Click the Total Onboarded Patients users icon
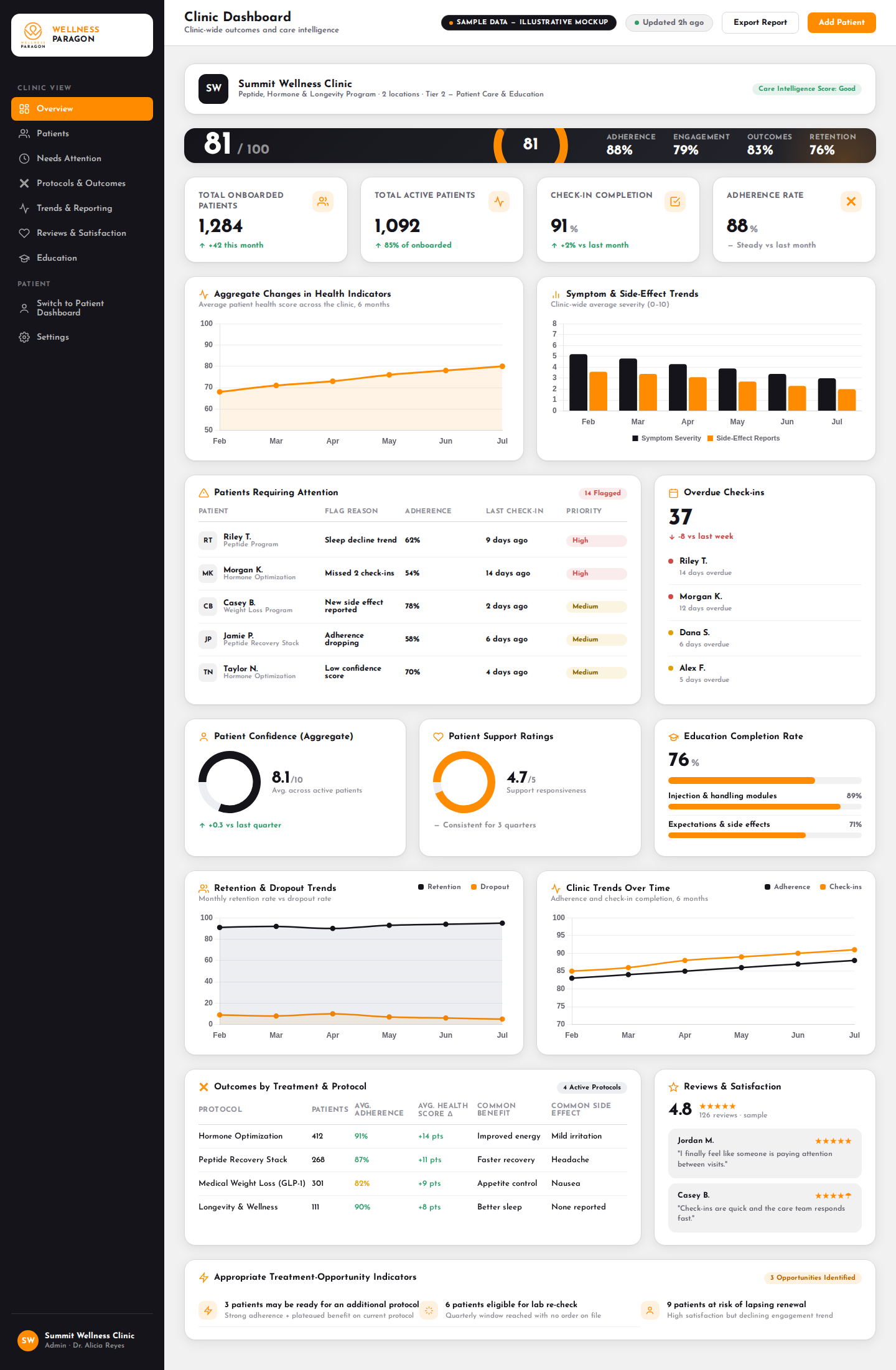Image resolution: width=896 pixels, height=1370 pixels. pos(323,202)
